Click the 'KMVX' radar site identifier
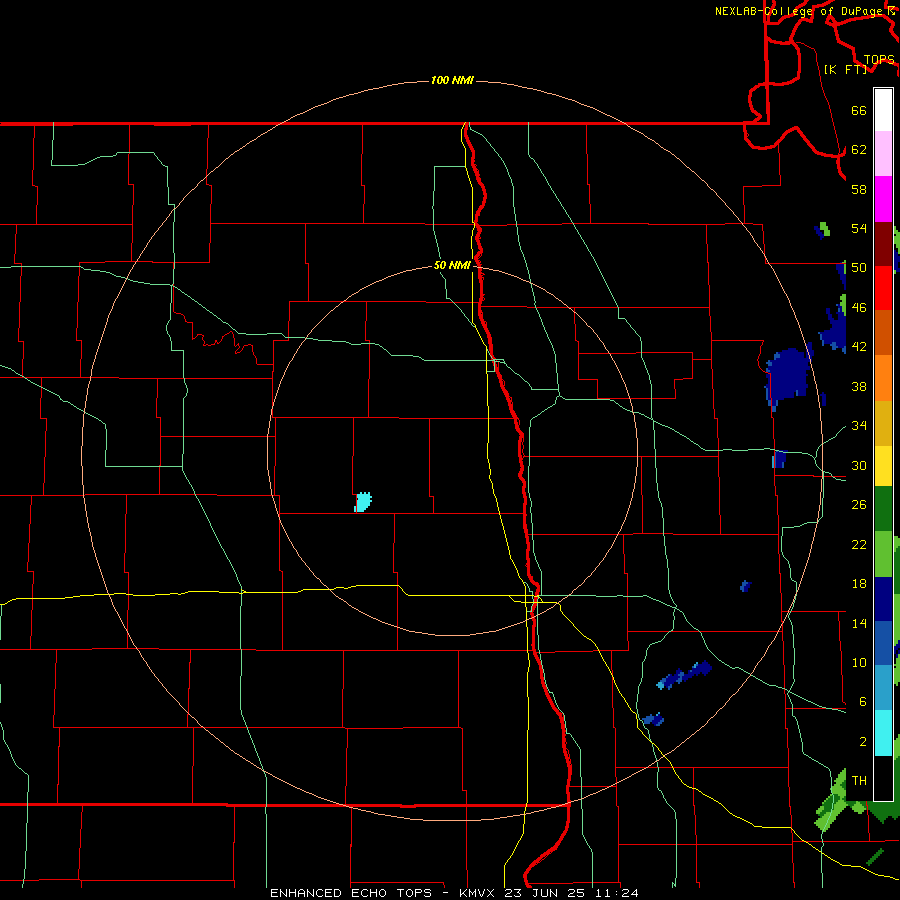This screenshot has height=900, width=900. (476, 893)
